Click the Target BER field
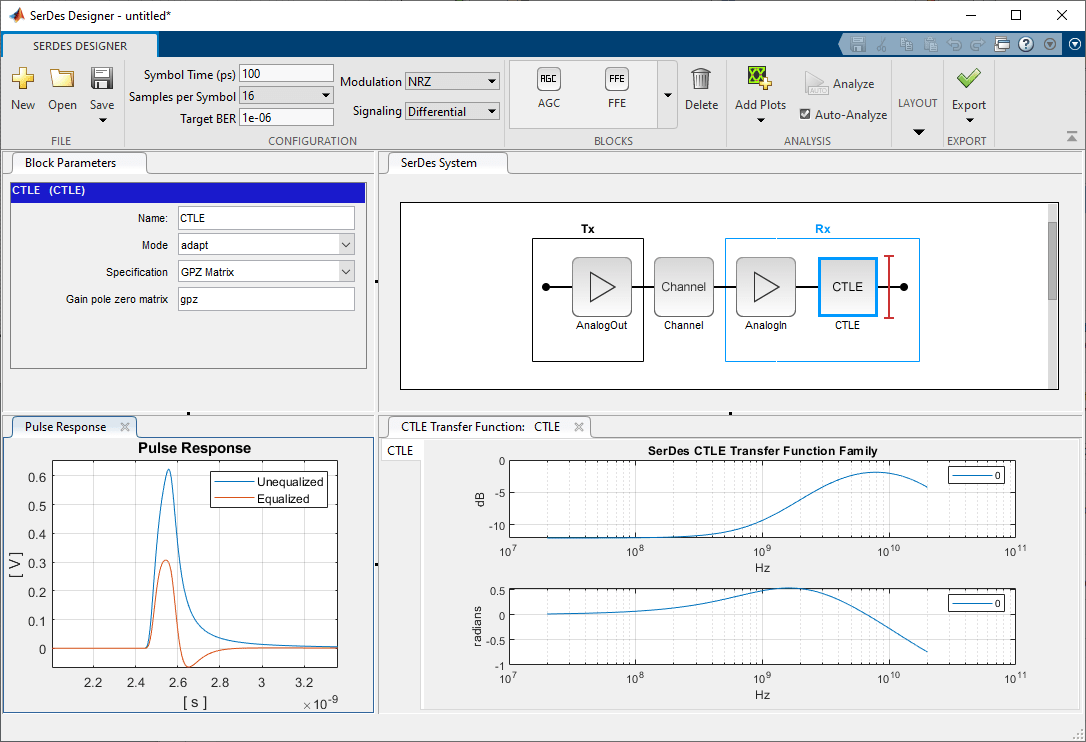The height and width of the screenshot is (742, 1086). point(286,118)
